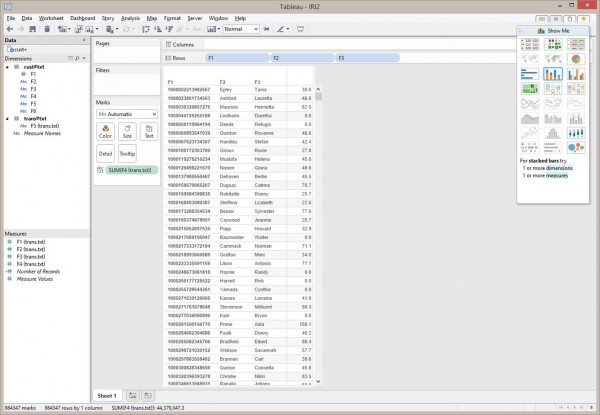The width and height of the screenshot is (600, 415).
Task: Choose box-and-whisker plot in Show Me
Action: 576,133
